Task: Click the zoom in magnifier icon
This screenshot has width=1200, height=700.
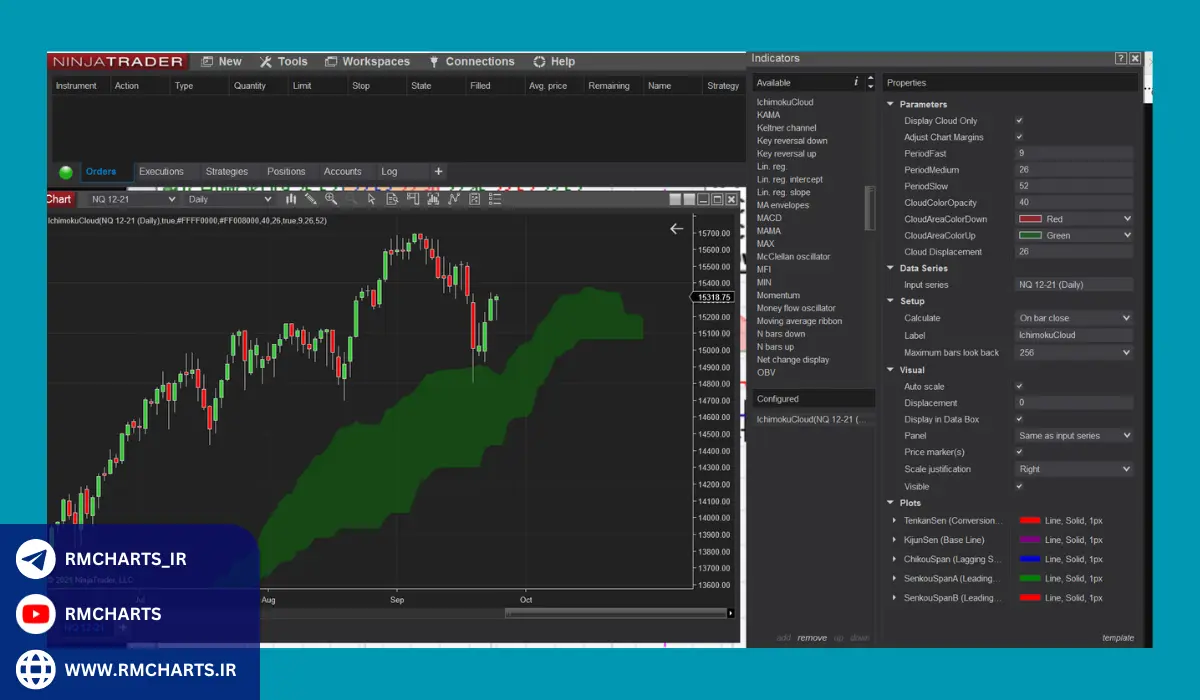Action: 331,199
